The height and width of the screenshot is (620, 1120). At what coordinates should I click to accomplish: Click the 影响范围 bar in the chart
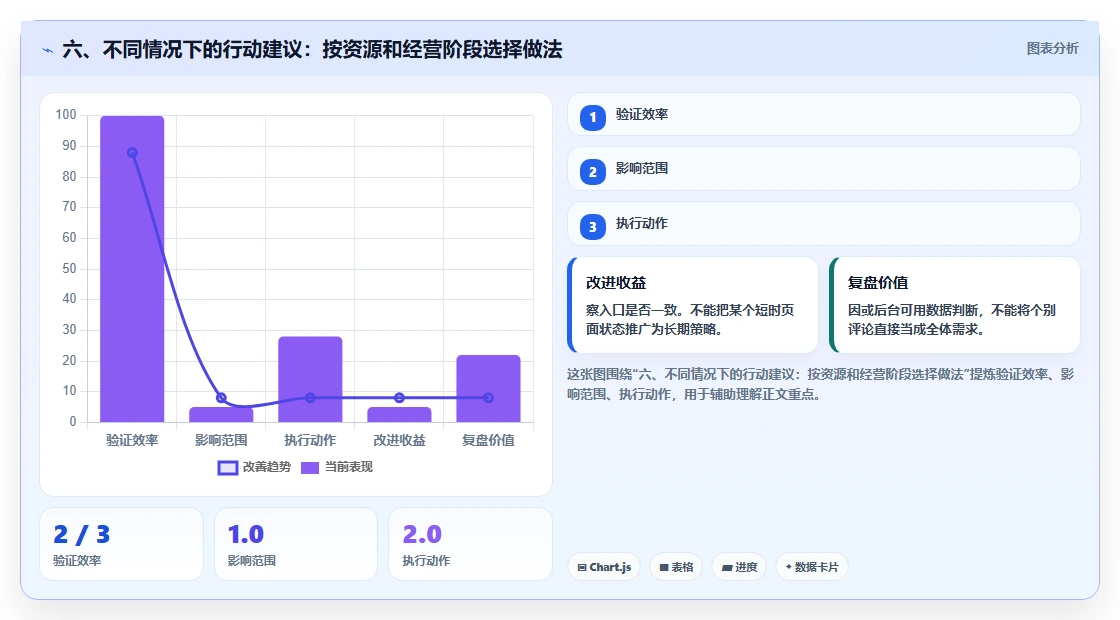221,414
